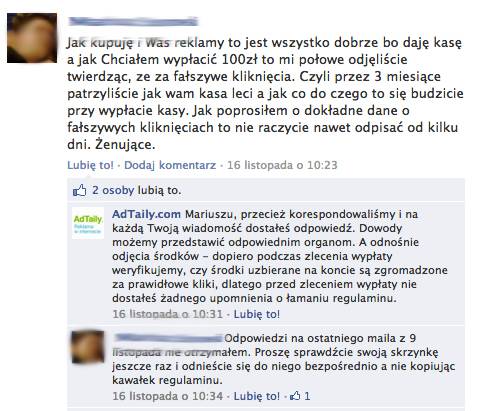Click the reply text 'Odpowiedzi na ostatniego maila'
The width and height of the screenshot is (495, 411).
pyautogui.click(x=283, y=359)
